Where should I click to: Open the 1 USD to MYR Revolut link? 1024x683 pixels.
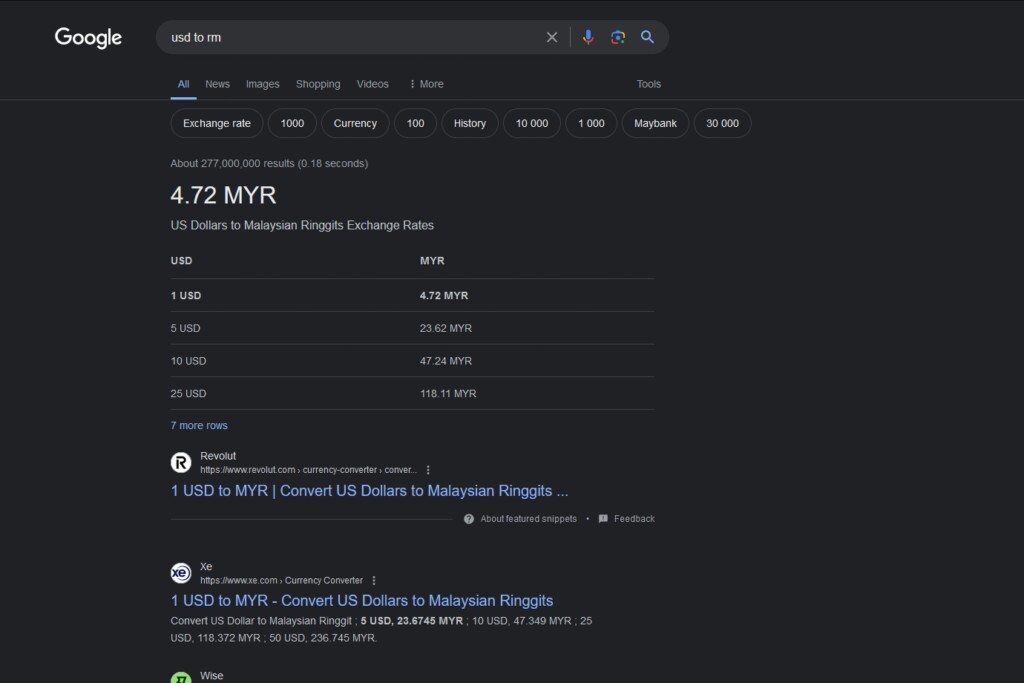tap(369, 490)
